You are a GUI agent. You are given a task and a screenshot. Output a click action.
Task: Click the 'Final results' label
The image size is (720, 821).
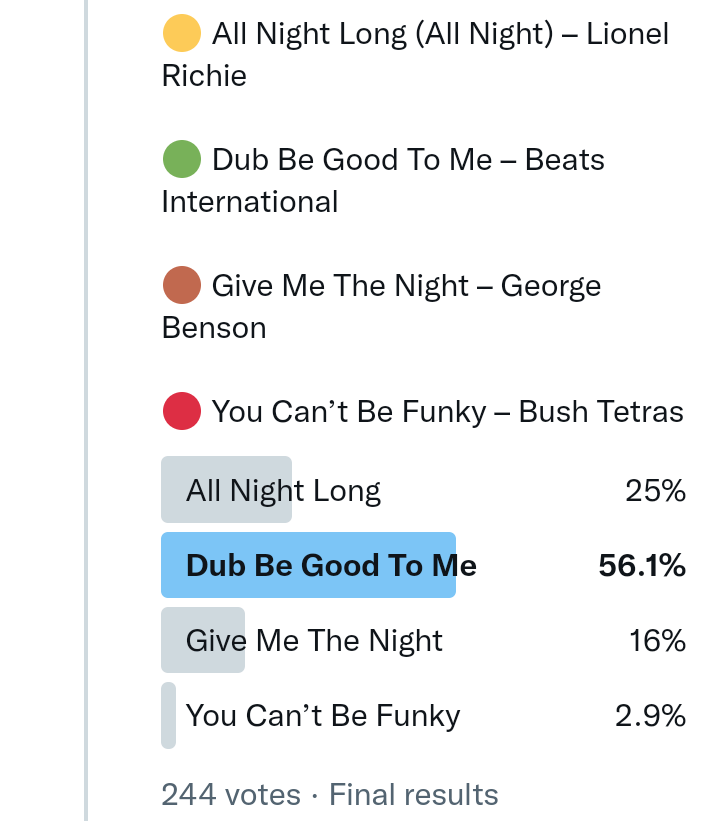tap(413, 795)
